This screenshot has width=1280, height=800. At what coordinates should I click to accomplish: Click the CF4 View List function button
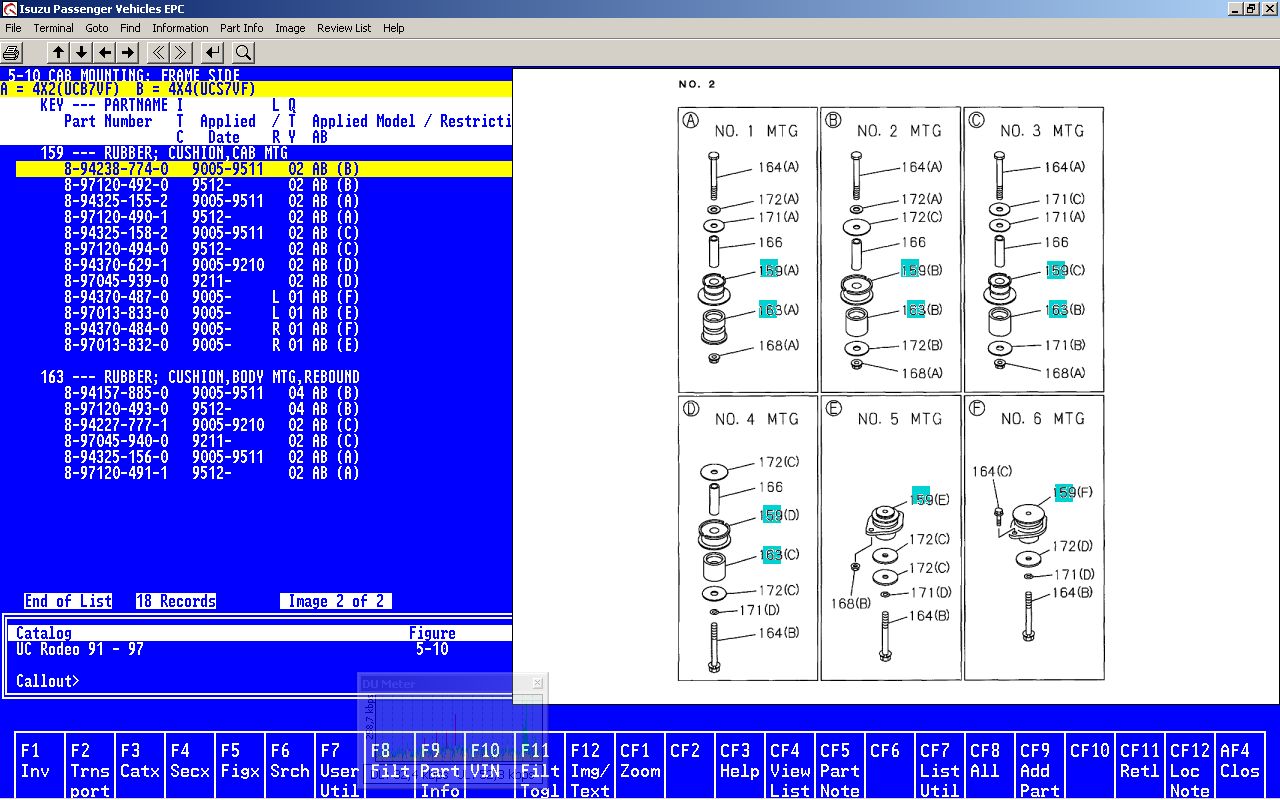(790, 766)
